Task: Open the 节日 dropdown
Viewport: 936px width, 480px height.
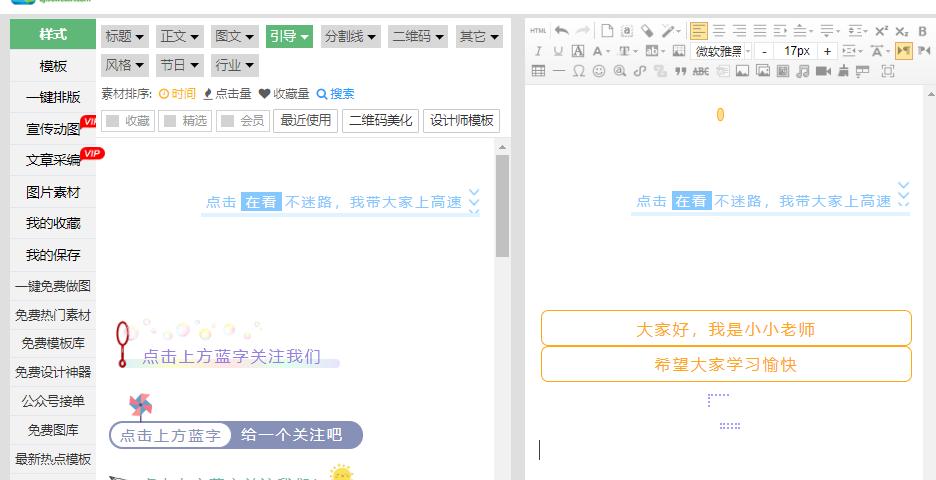Action: coord(180,65)
